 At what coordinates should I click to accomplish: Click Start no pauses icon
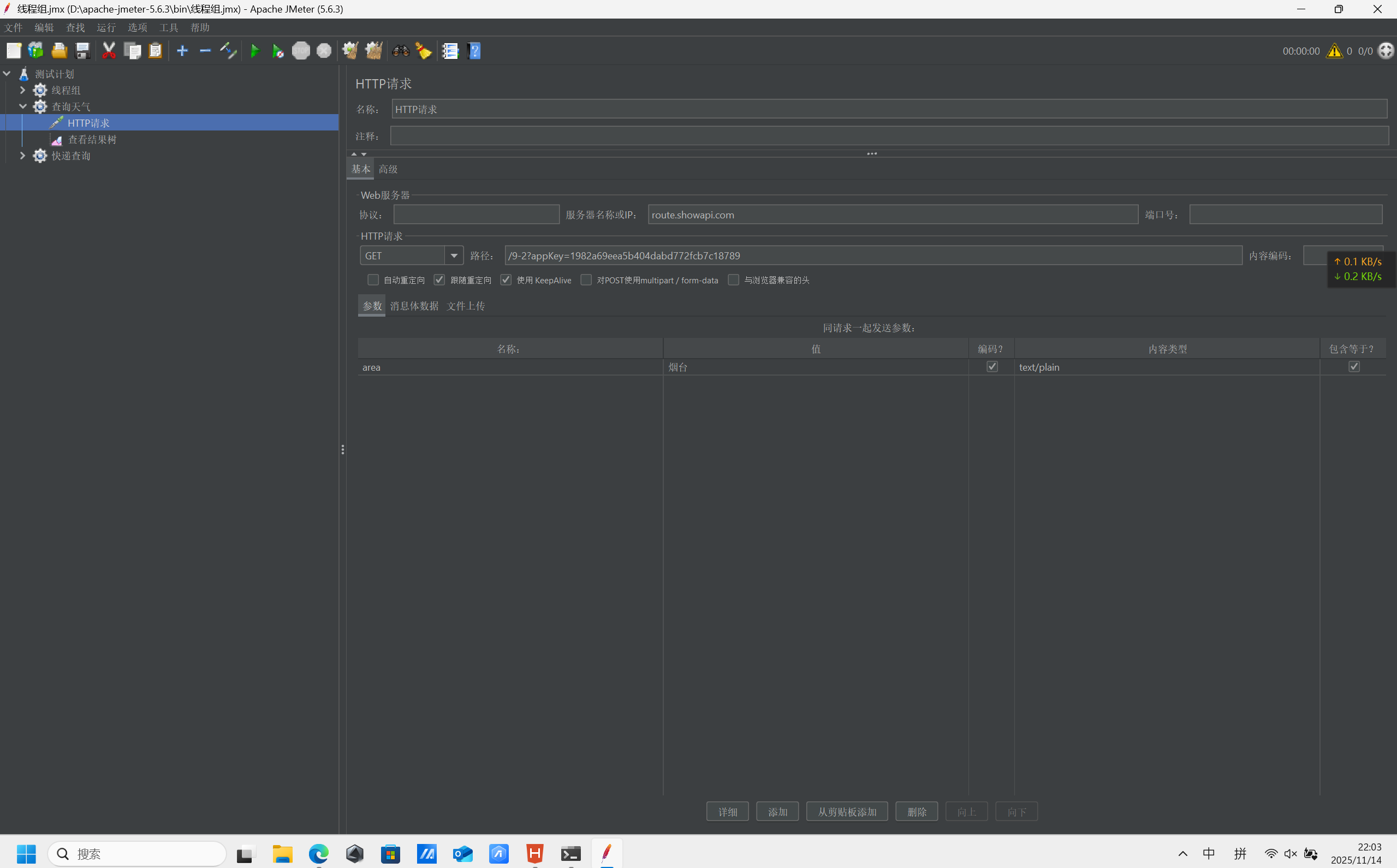pyautogui.click(x=278, y=51)
